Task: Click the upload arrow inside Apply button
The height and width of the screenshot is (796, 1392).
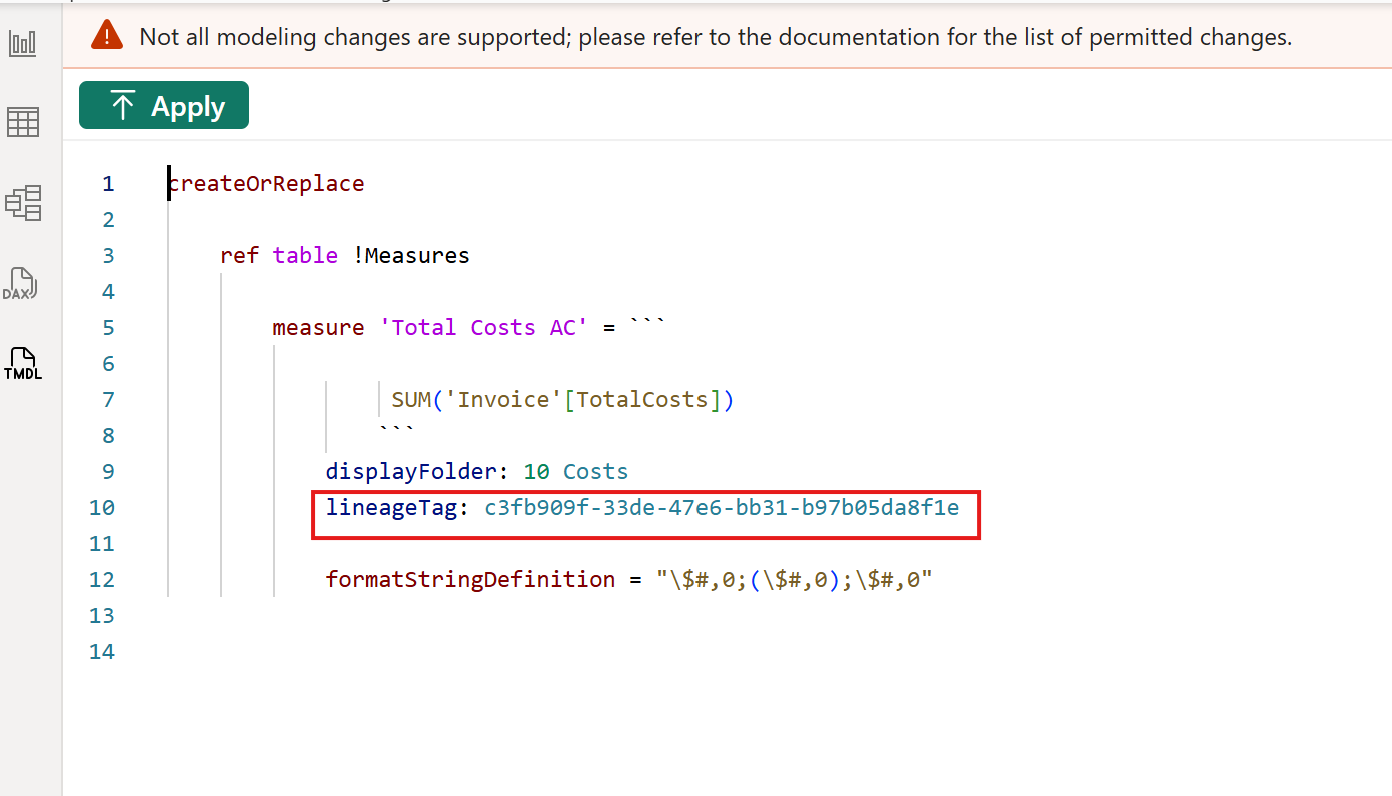Action: tap(122, 104)
